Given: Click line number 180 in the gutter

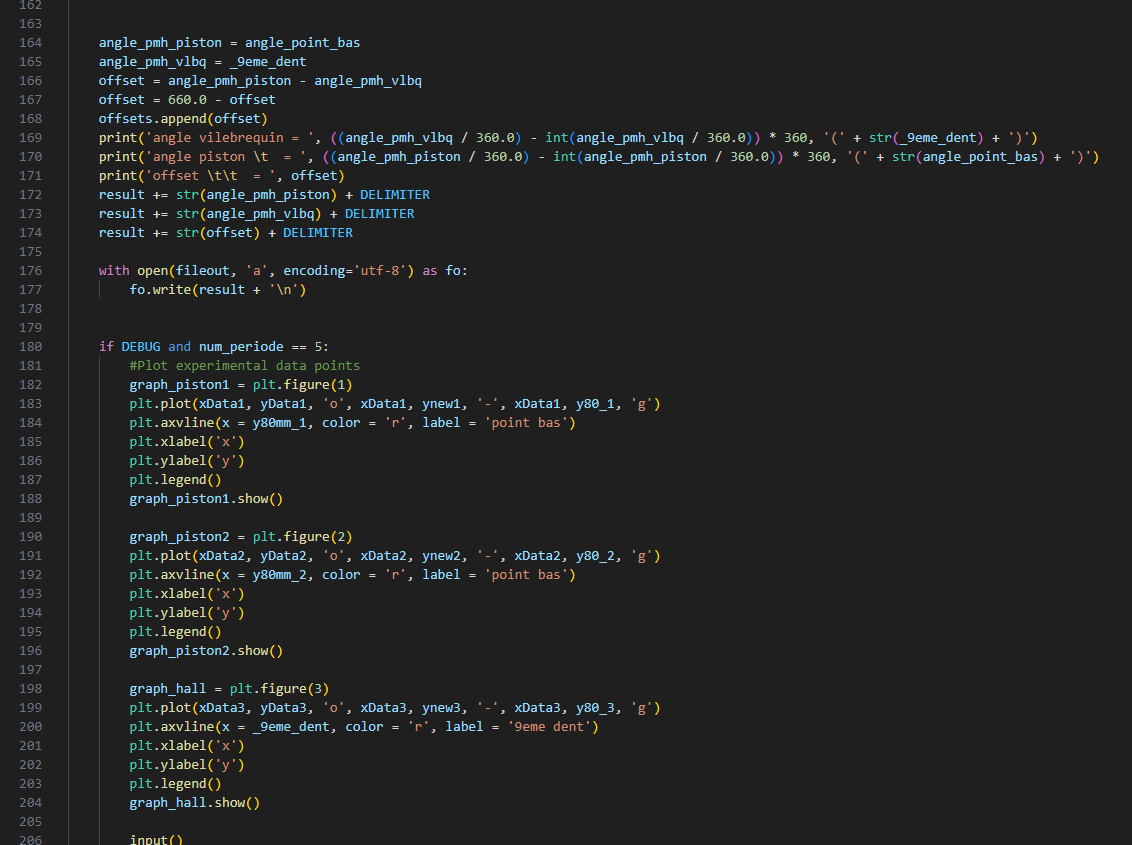Looking at the screenshot, I should (x=30, y=347).
